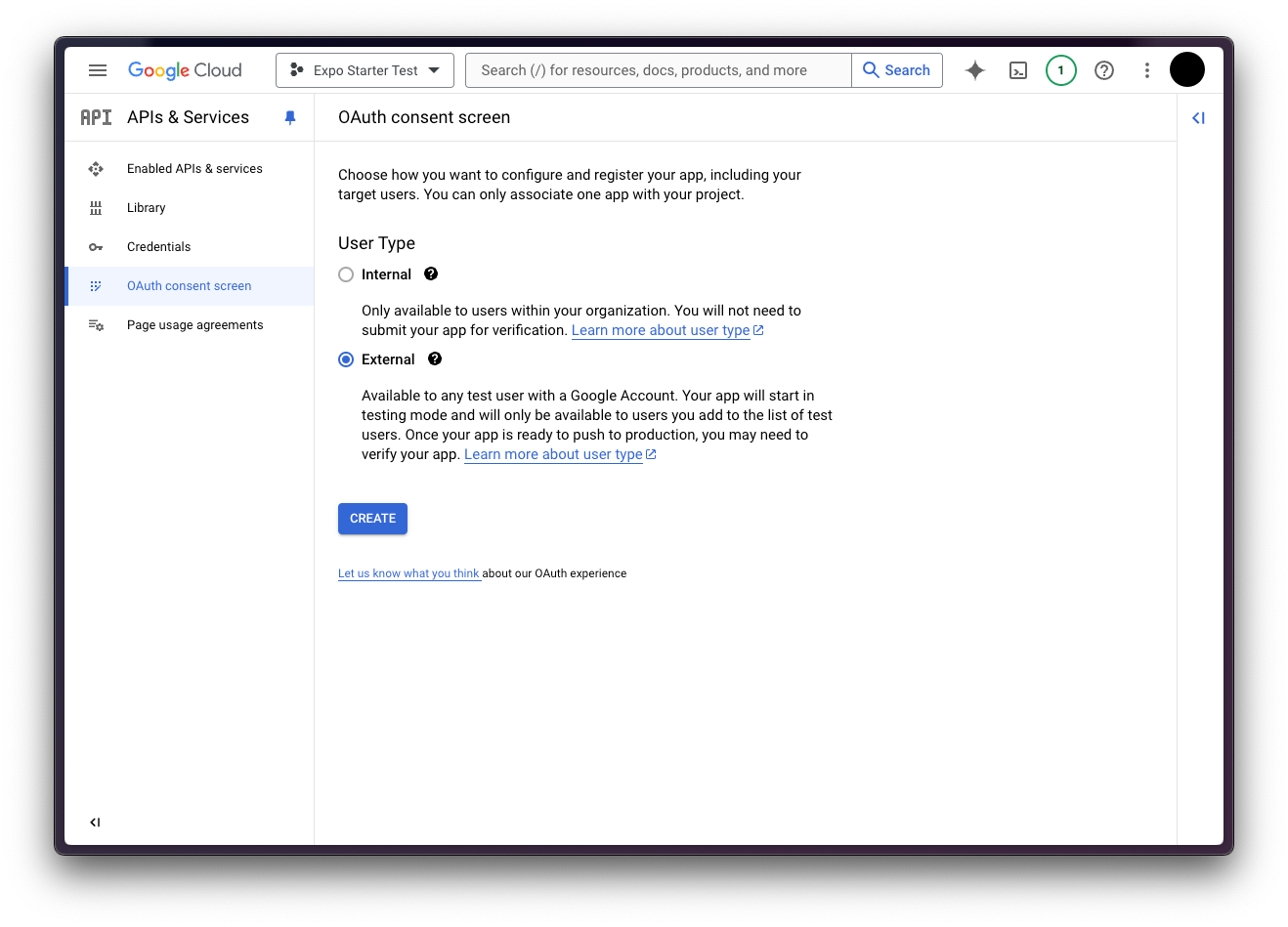Select the Internal user type radio

point(346,274)
